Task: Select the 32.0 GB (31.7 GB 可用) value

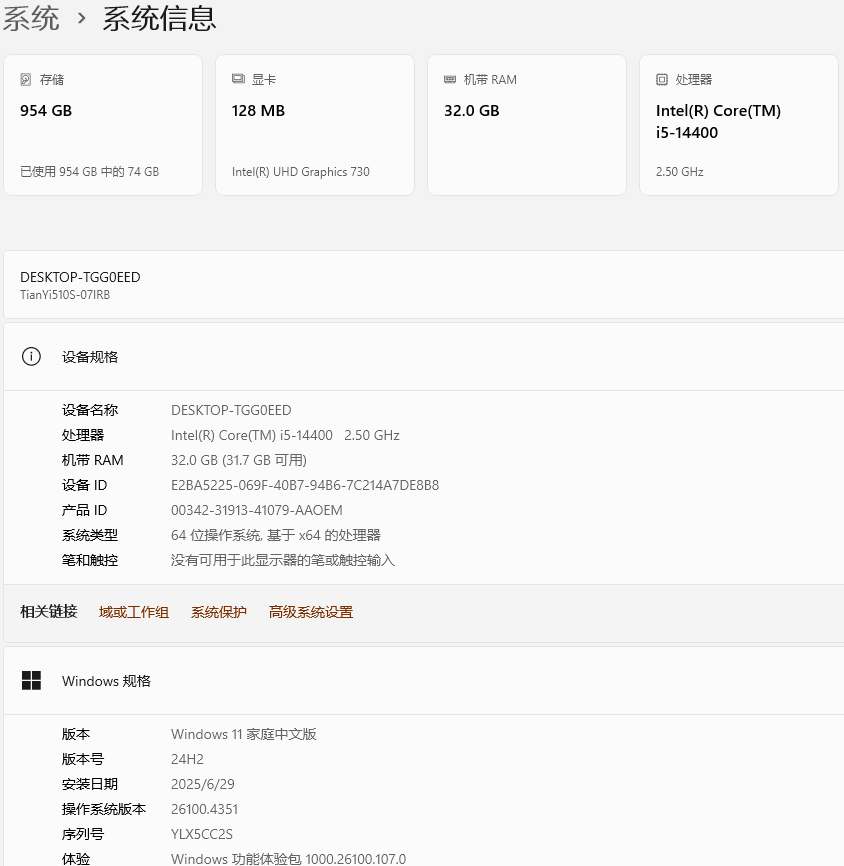Action: point(239,460)
